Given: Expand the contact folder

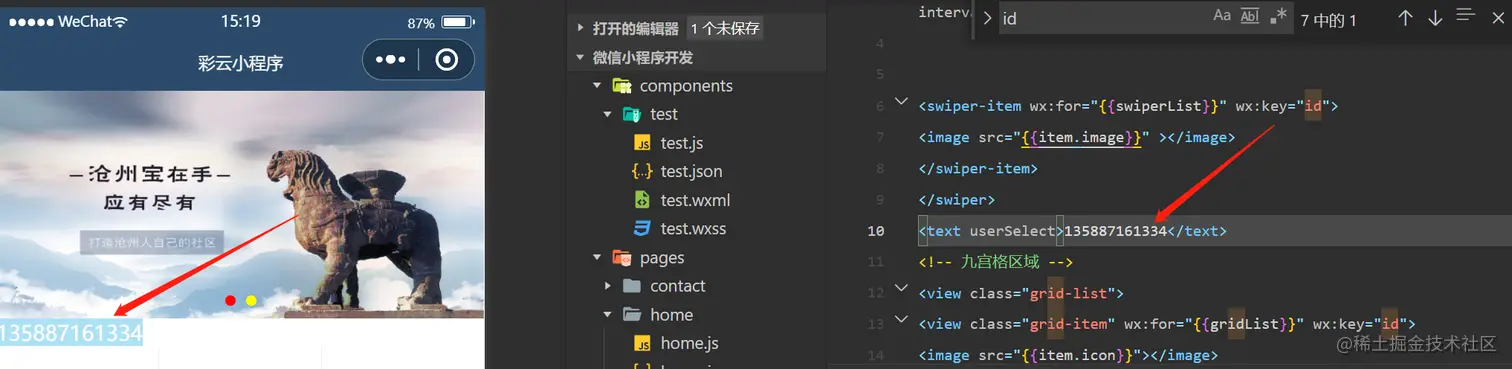Looking at the screenshot, I should [608, 286].
